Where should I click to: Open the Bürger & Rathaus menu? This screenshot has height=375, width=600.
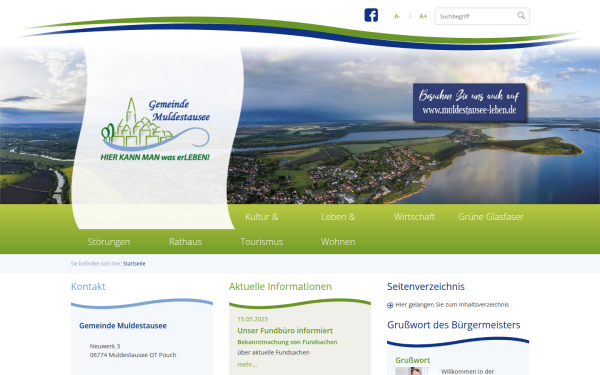[185, 229]
